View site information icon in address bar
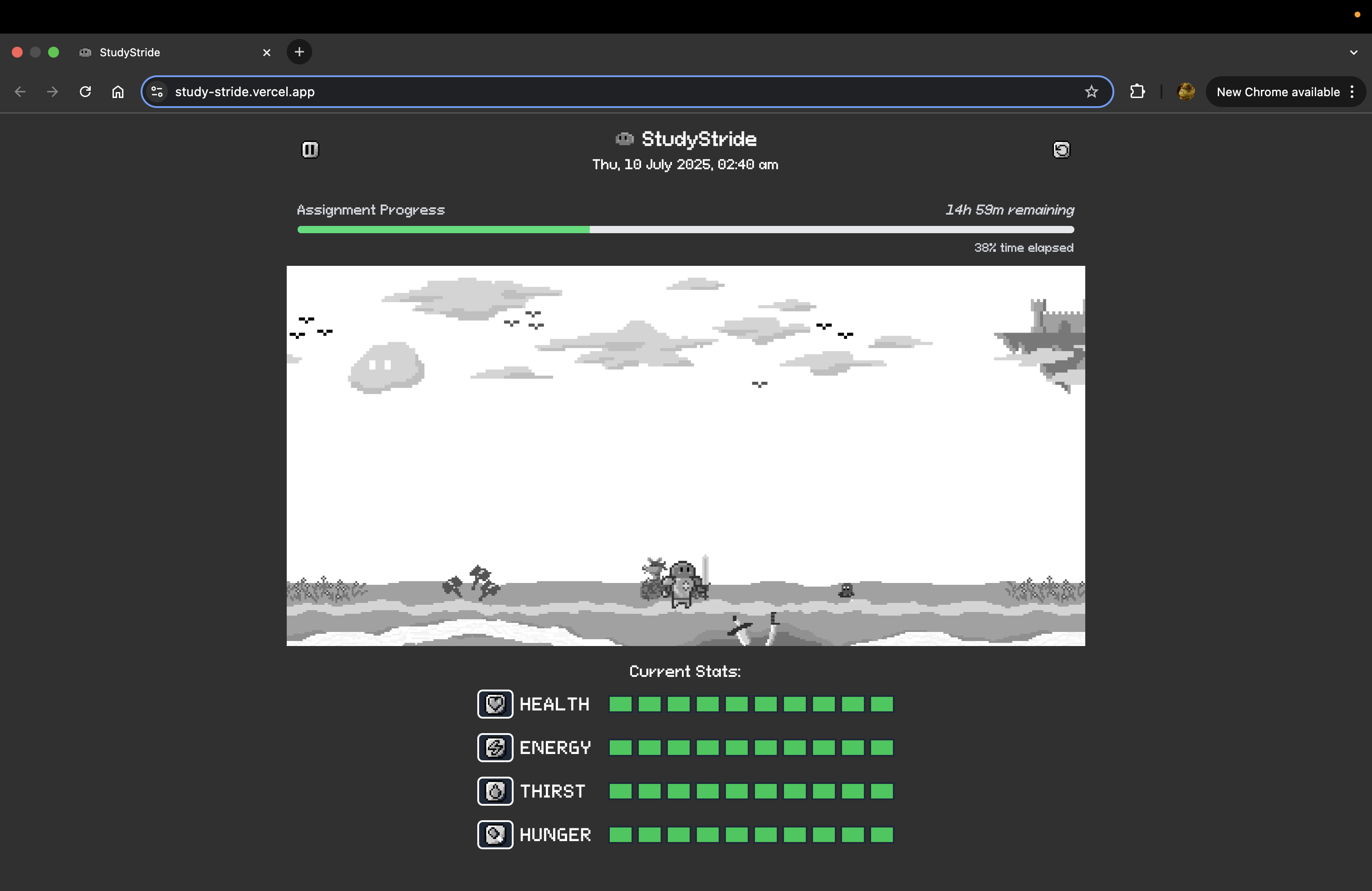 coord(157,92)
